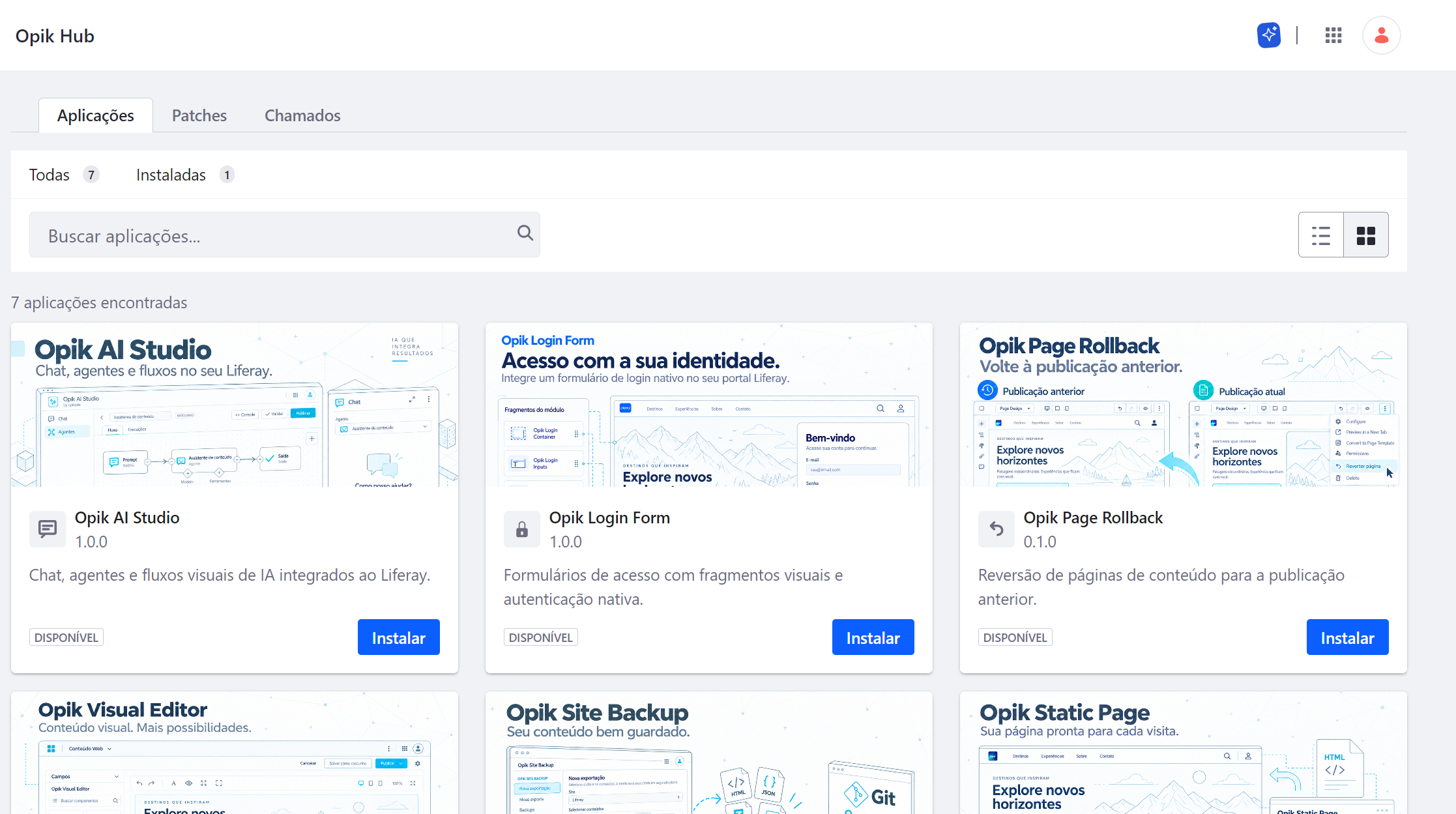Open the Opik Login Form banner image
The height and width of the screenshot is (814, 1456).
coord(709,405)
